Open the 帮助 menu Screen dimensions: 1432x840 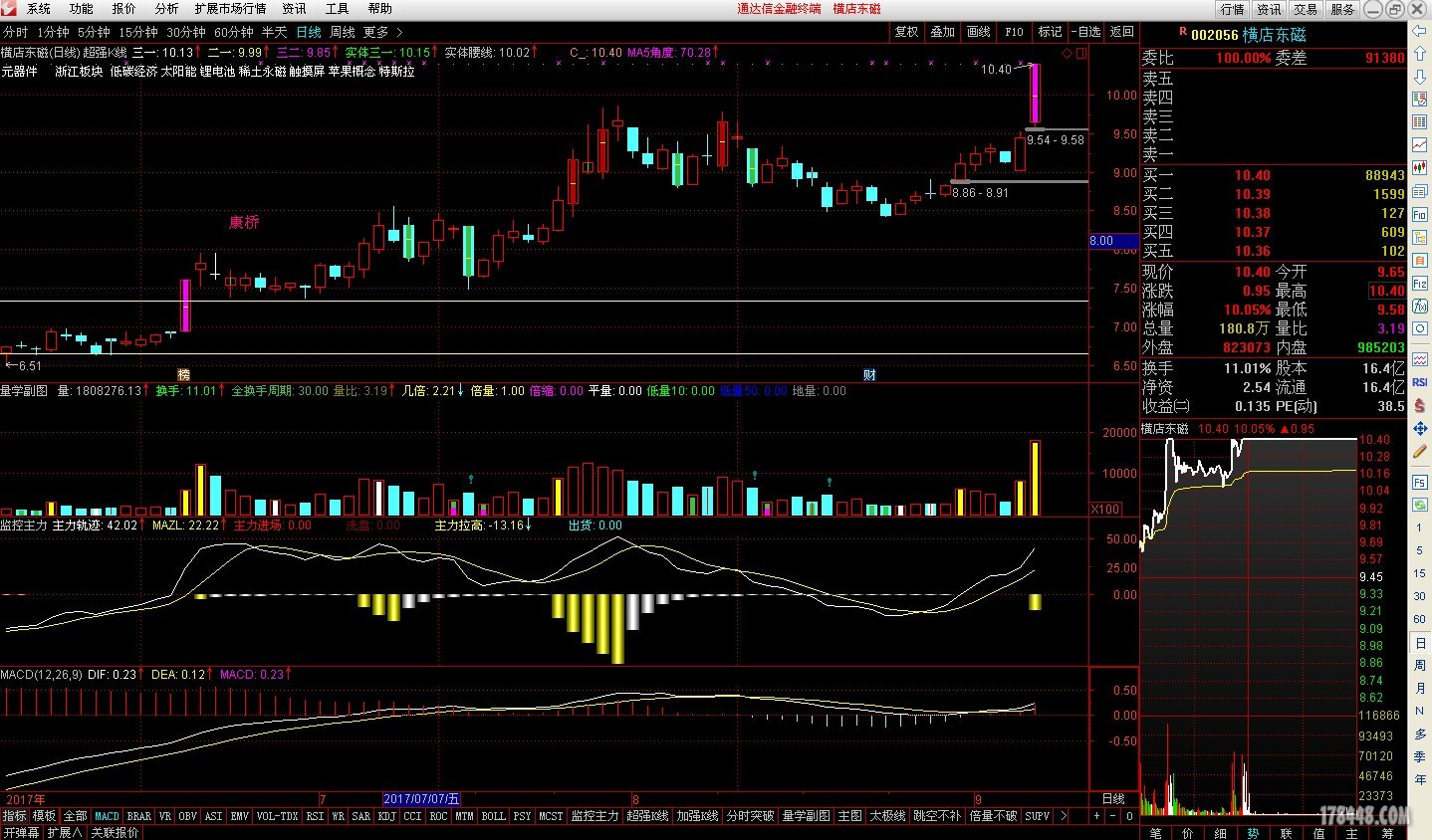[379, 9]
